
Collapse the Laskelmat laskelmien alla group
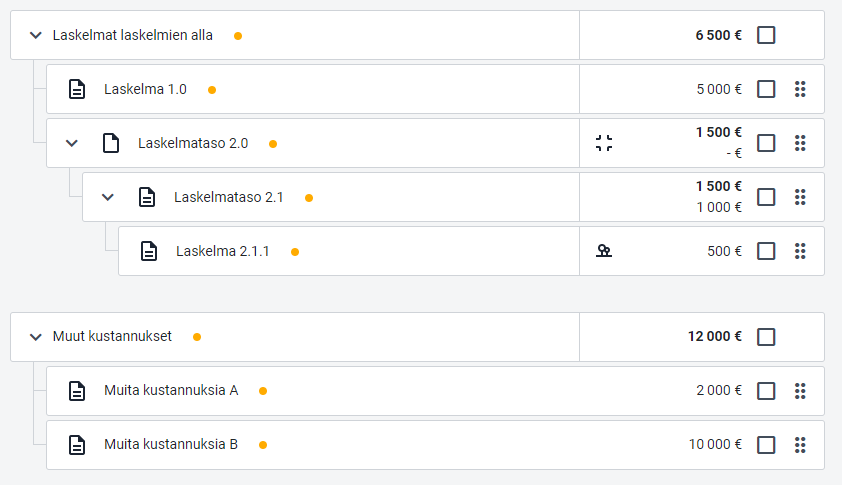click(35, 35)
